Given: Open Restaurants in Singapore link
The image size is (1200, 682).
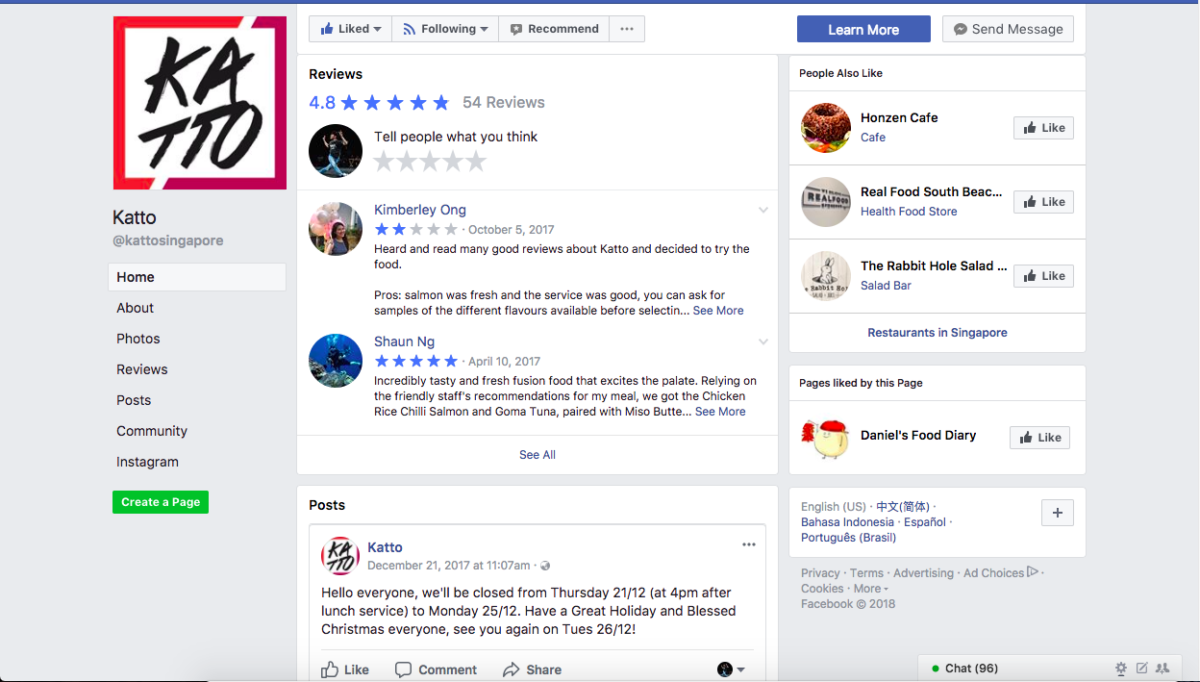Looking at the screenshot, I should pos(936,332).
